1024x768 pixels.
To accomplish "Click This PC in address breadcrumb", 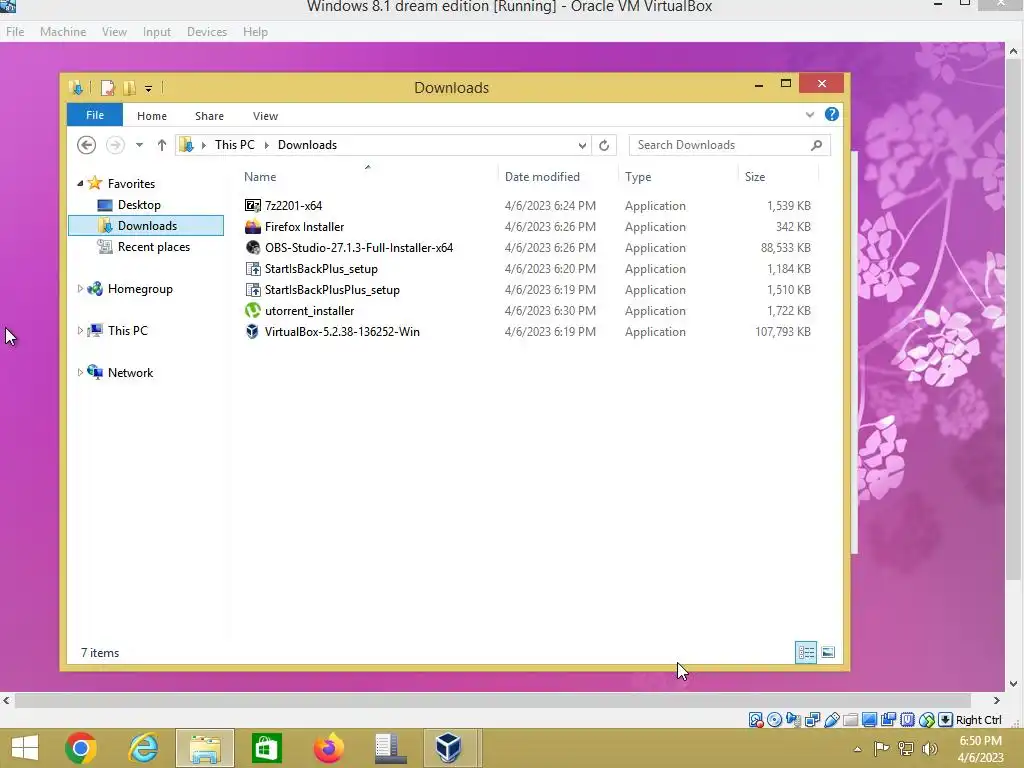I will 234,145.
